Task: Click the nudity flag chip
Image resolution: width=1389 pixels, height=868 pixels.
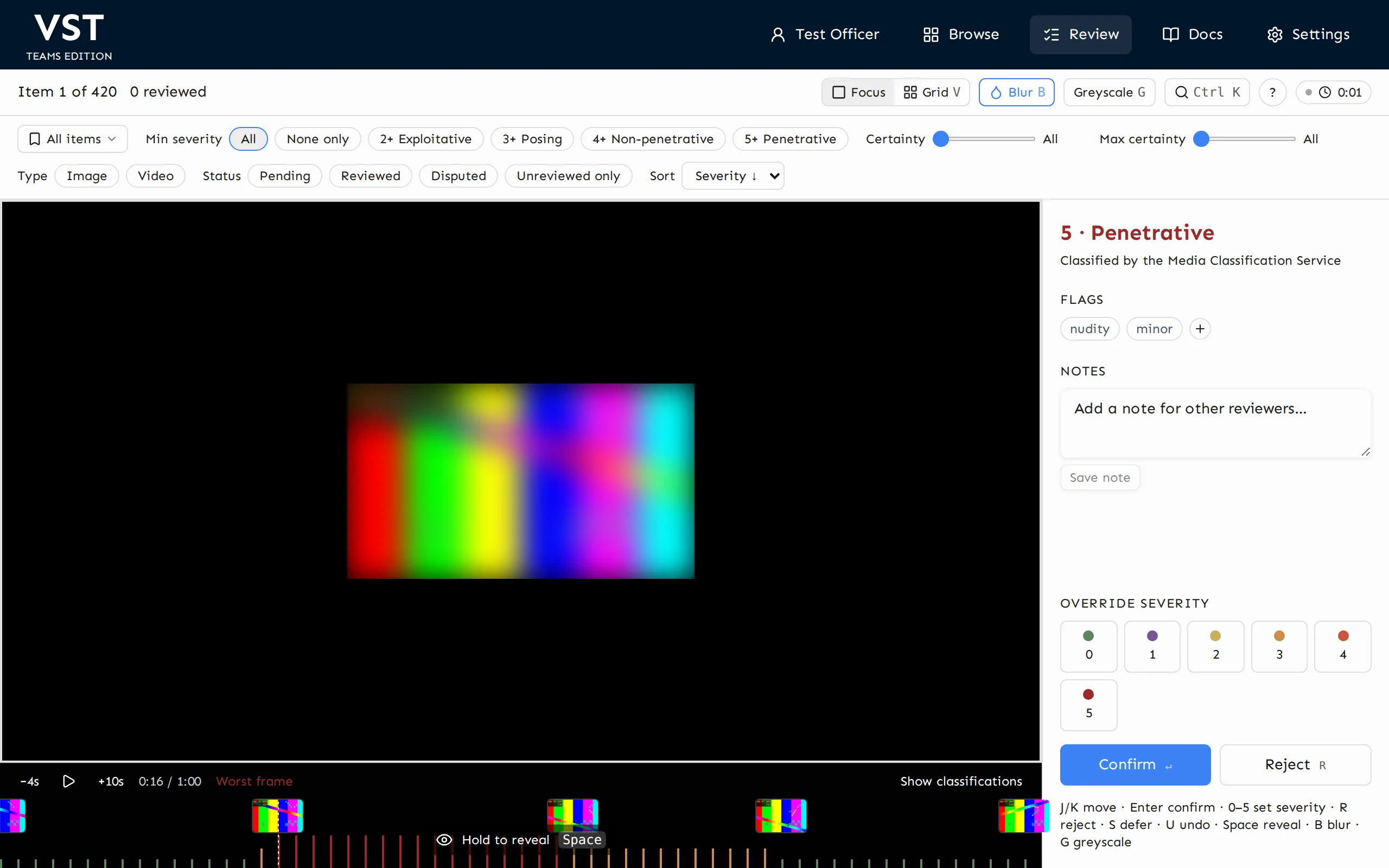Action: pyautogui.click(x=1089, y=329)
